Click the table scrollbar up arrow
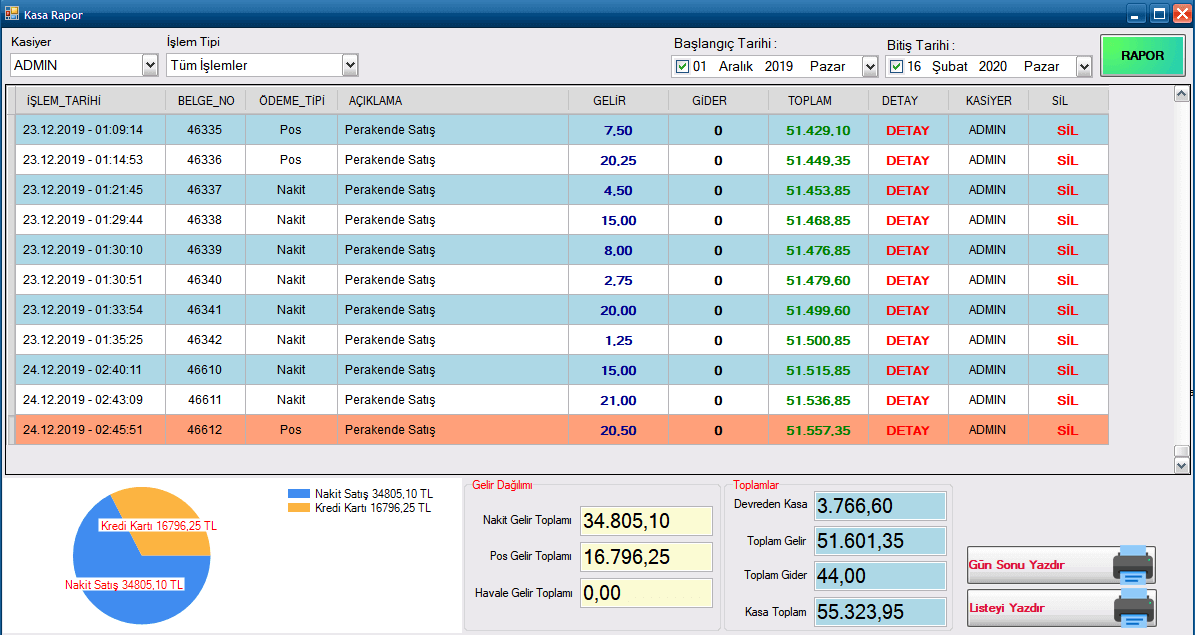 [1181, 94]
